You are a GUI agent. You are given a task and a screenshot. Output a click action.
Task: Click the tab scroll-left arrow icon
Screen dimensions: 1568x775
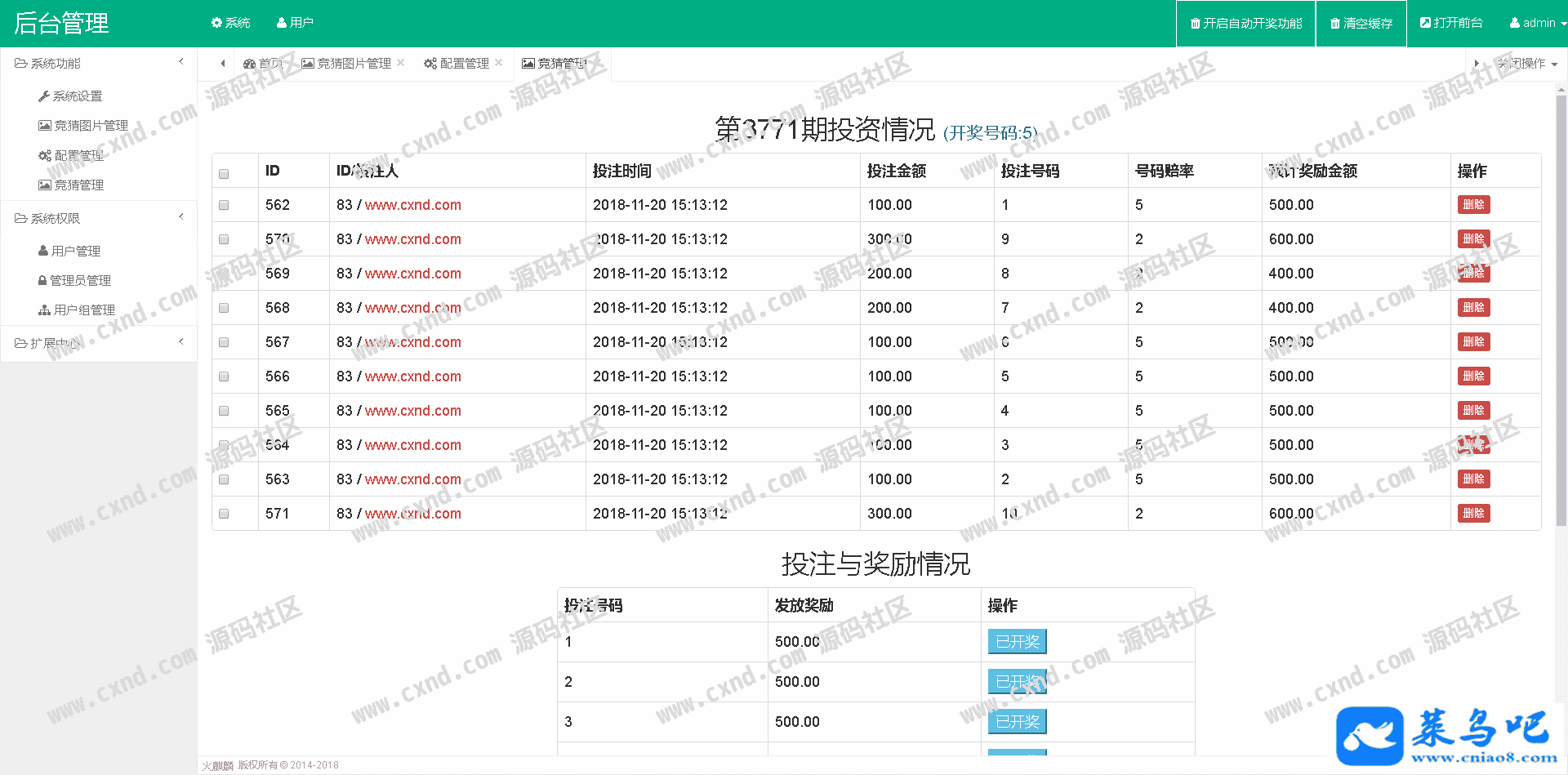(223, 64)
